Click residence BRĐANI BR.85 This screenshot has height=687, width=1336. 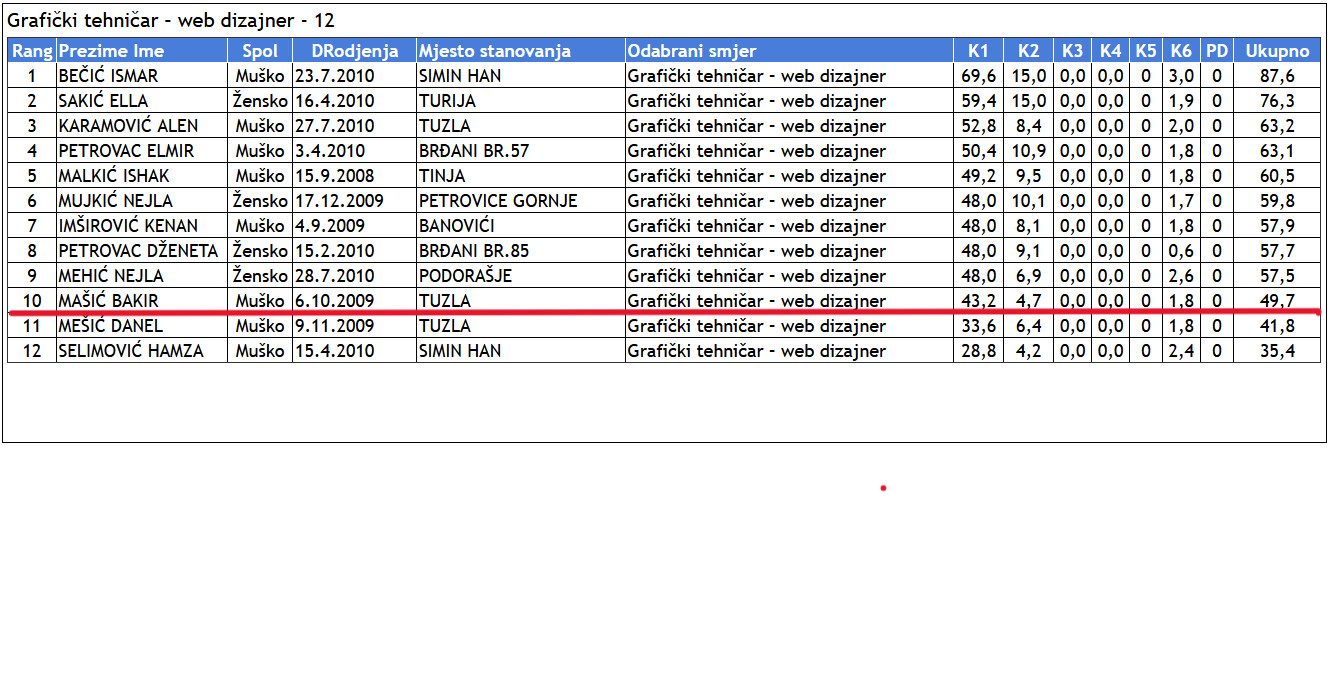(474, 251)
